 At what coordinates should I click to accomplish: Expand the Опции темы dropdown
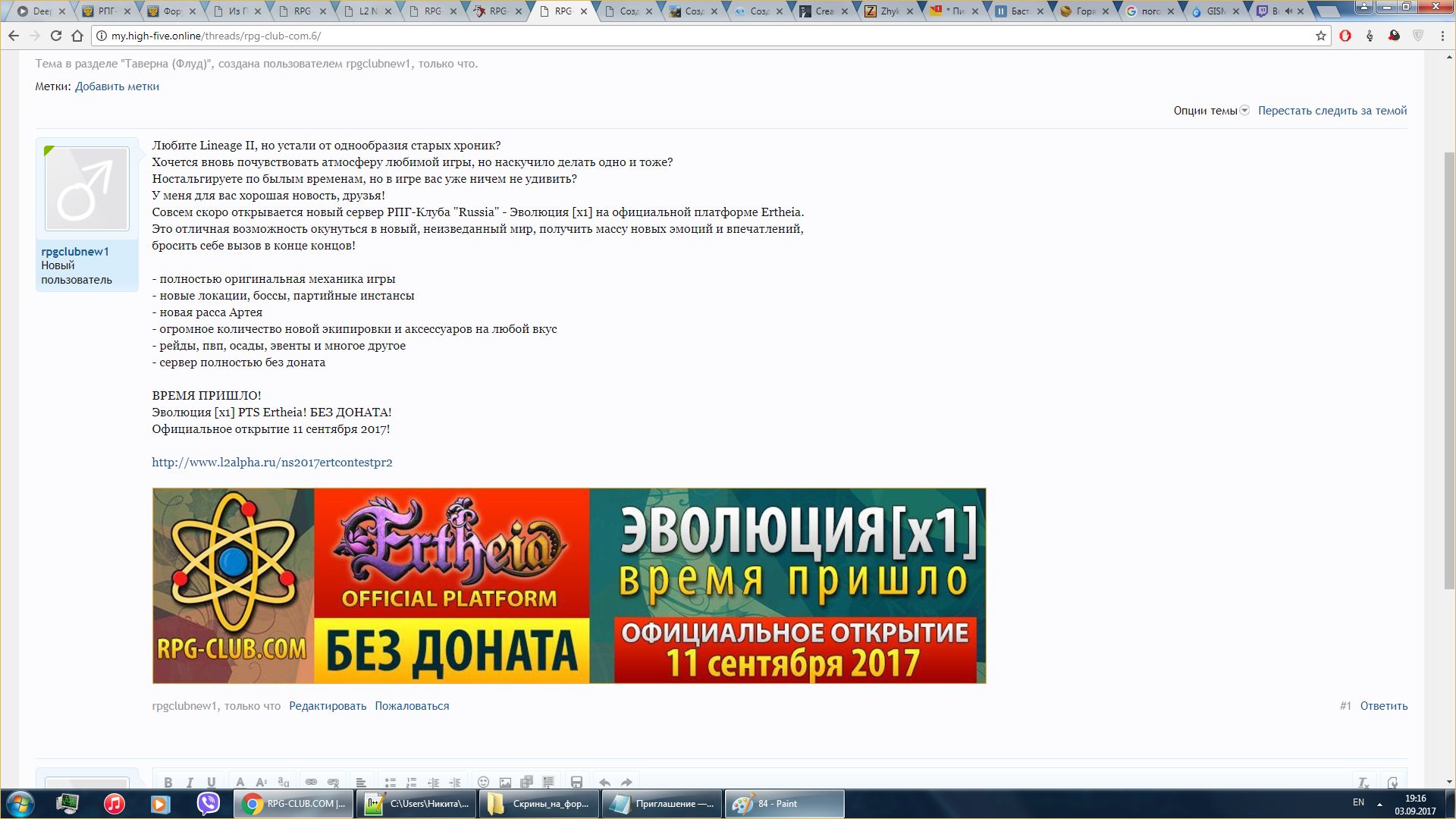point(1211,111)
